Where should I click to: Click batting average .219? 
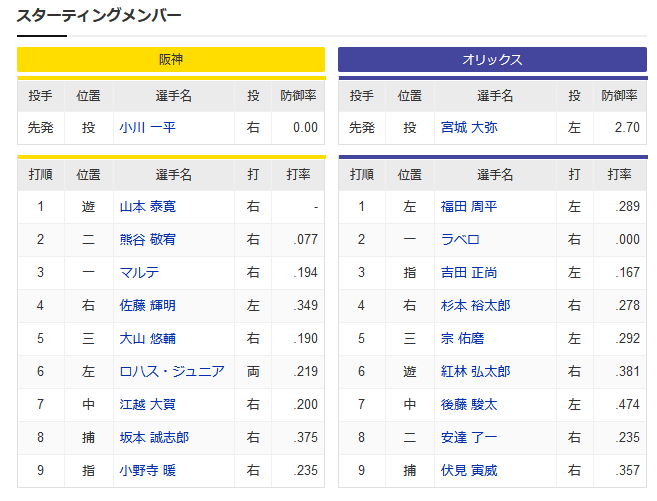(306, 372)
